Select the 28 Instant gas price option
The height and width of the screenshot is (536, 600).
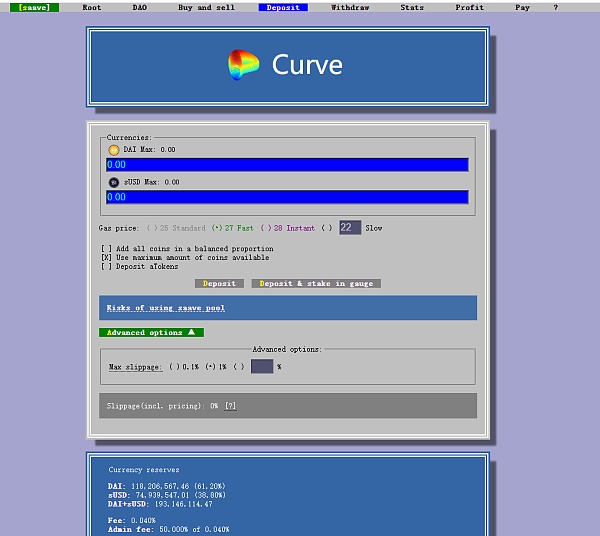[288, 228]
